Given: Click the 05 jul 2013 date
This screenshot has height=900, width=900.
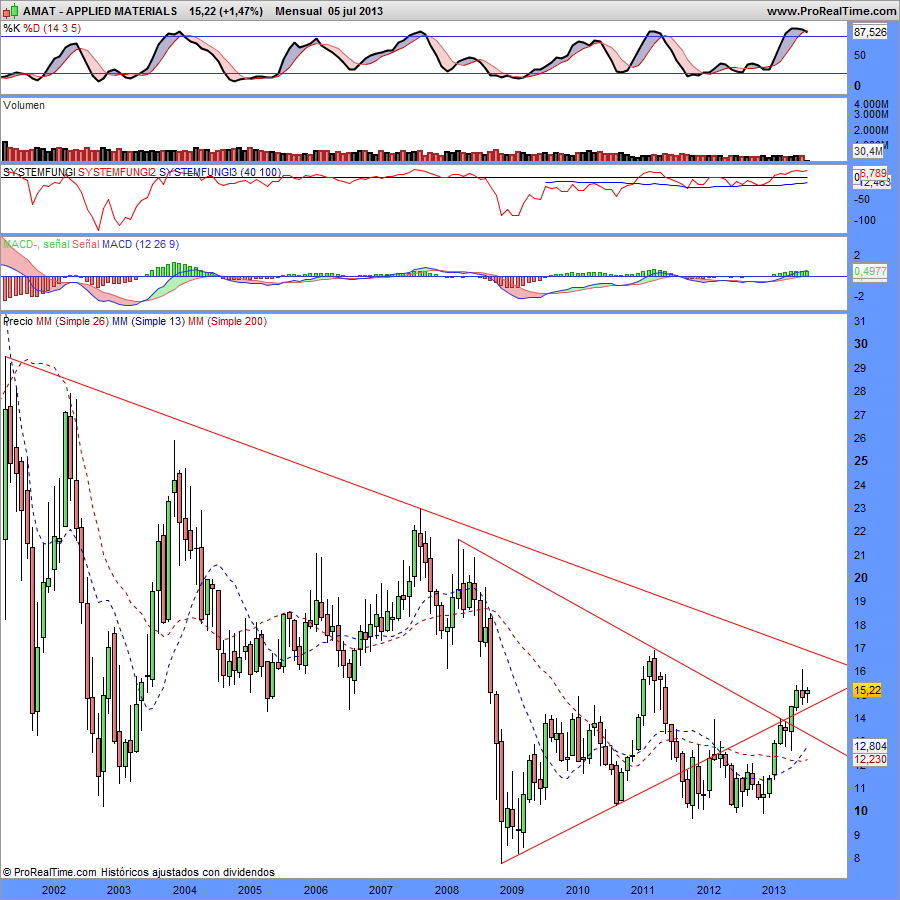Looking at the screenshot, I should pos(355,11).
